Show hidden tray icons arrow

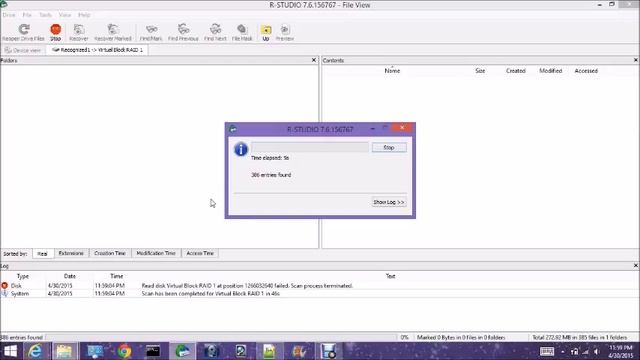click(562, 351)
